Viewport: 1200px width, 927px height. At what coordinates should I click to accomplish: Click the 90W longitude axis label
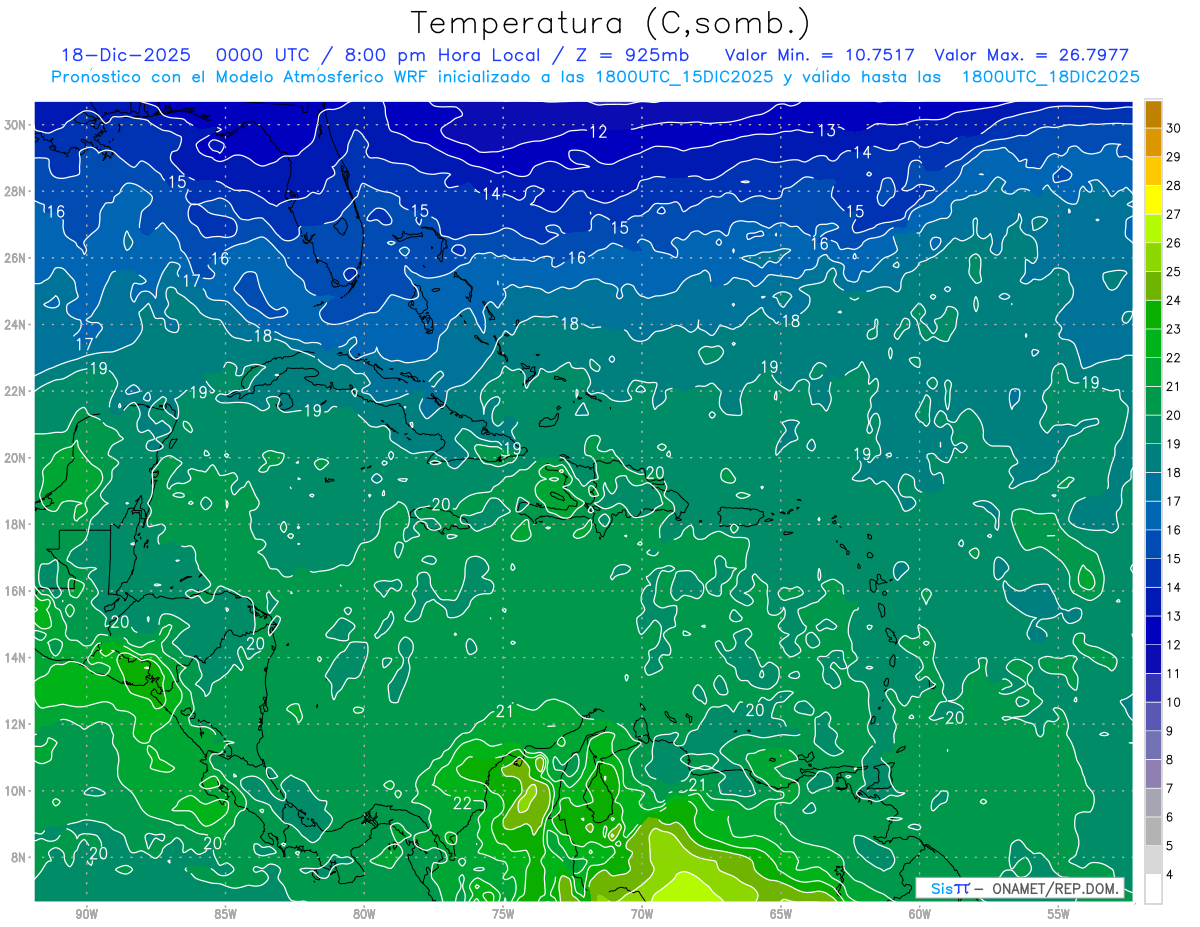click(x=87, y=914)
